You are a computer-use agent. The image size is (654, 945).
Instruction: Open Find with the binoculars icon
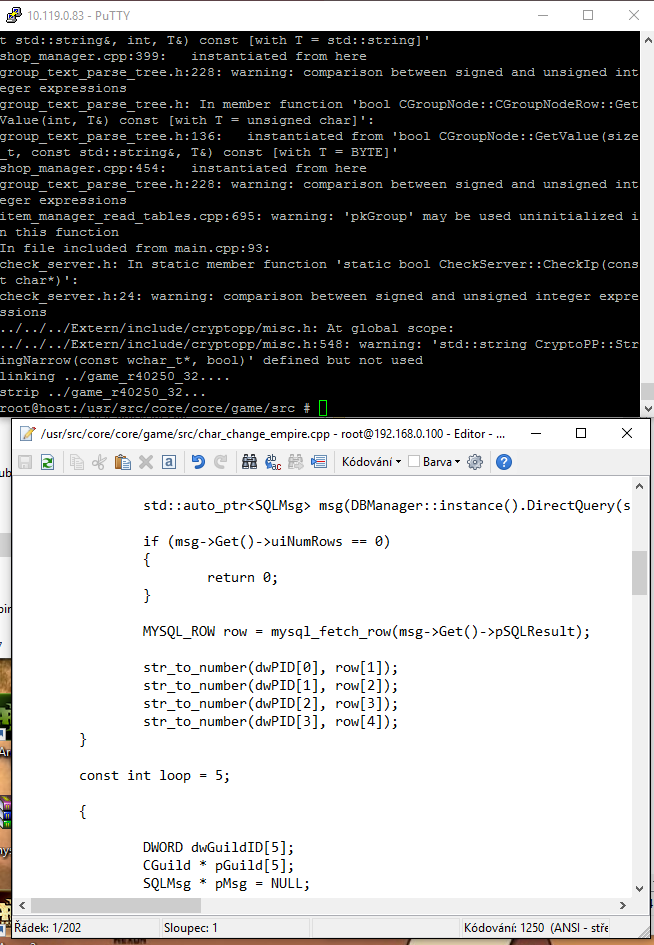(x=250, y=462)
